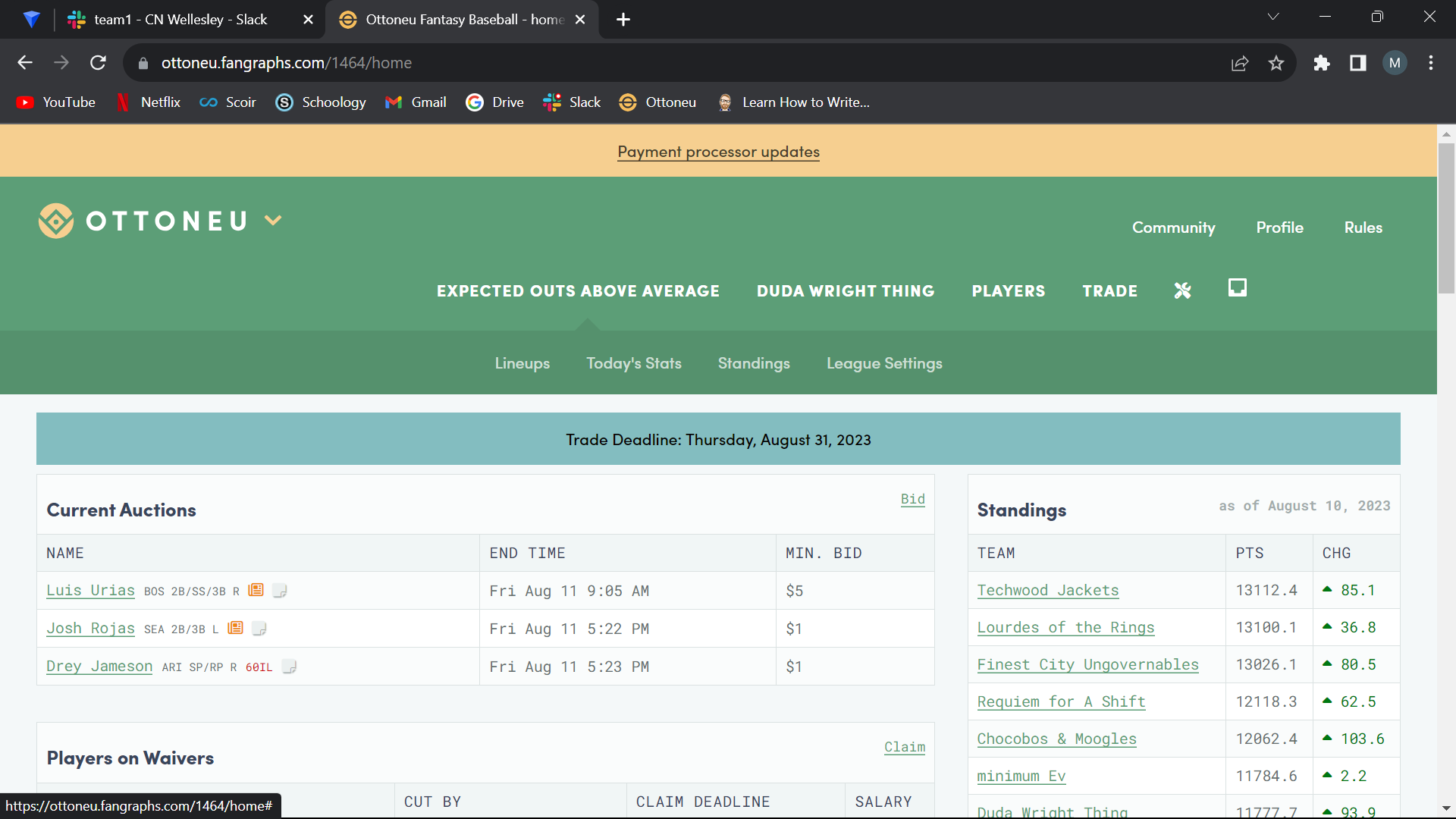
Task: Open Chocobos & Moogles team
Action: tap(1056, 739)
